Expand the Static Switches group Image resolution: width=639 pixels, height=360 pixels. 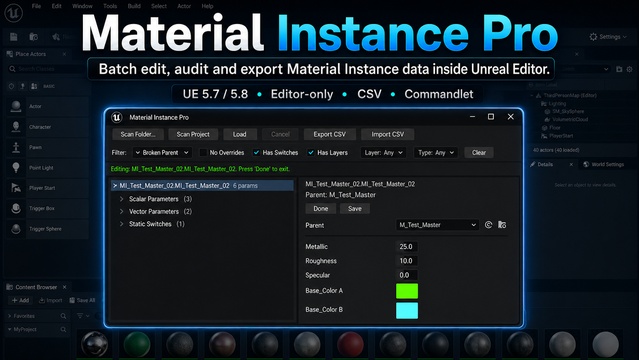[x=121, y=224]
